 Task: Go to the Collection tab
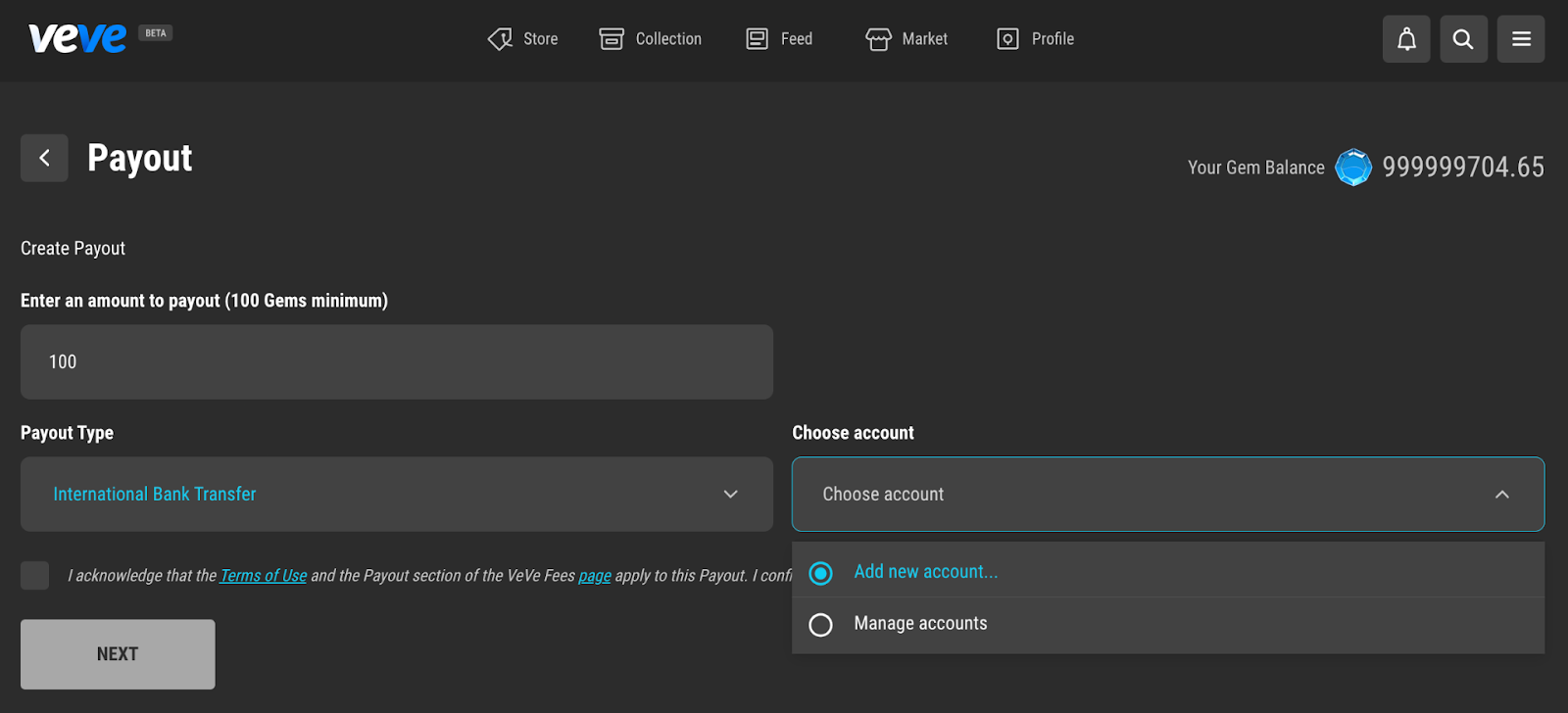coord(651,39)
